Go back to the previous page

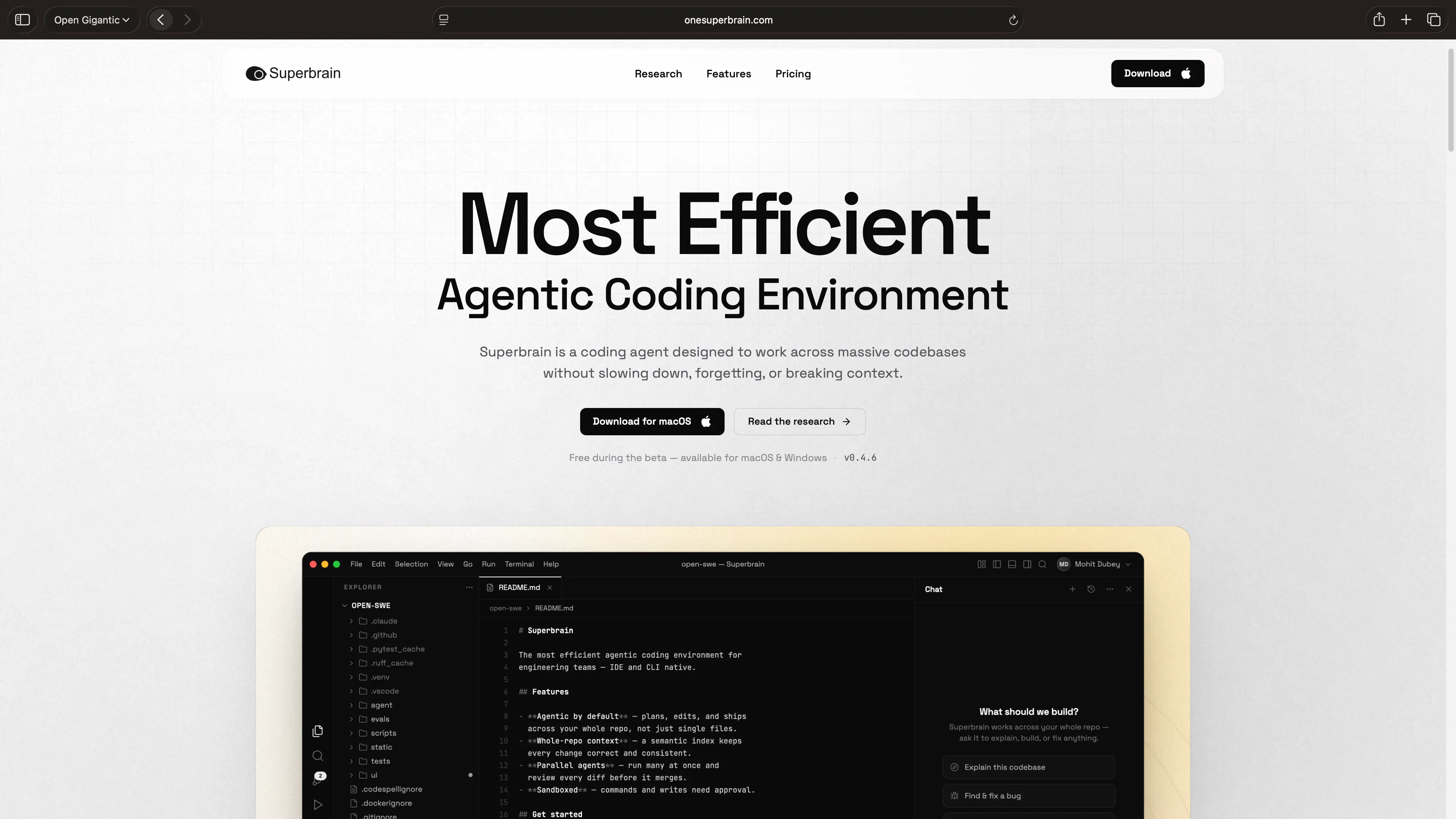coord(161,20)
